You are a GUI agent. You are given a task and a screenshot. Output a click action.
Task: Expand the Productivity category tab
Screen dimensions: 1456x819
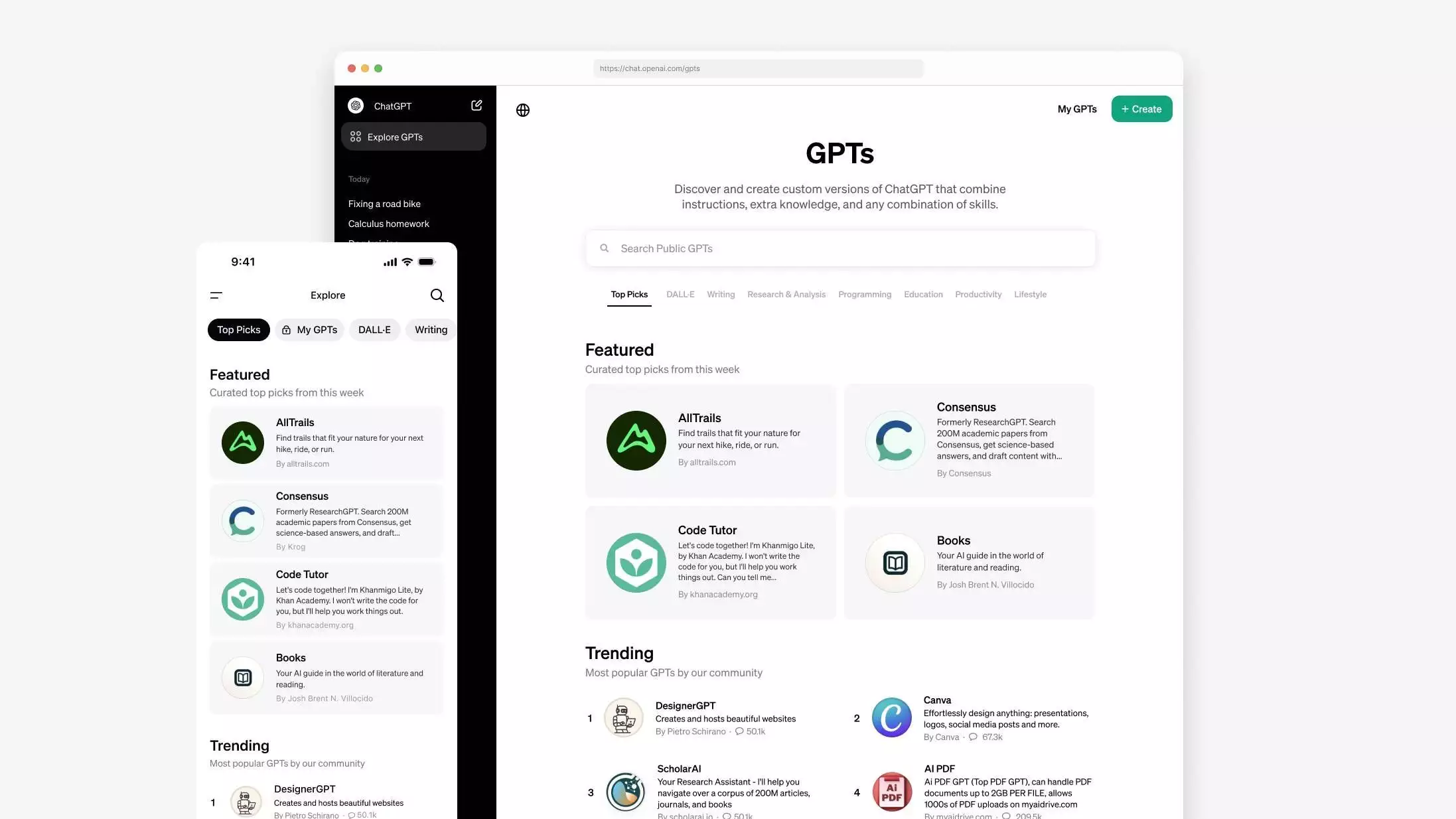pos(978,294)
